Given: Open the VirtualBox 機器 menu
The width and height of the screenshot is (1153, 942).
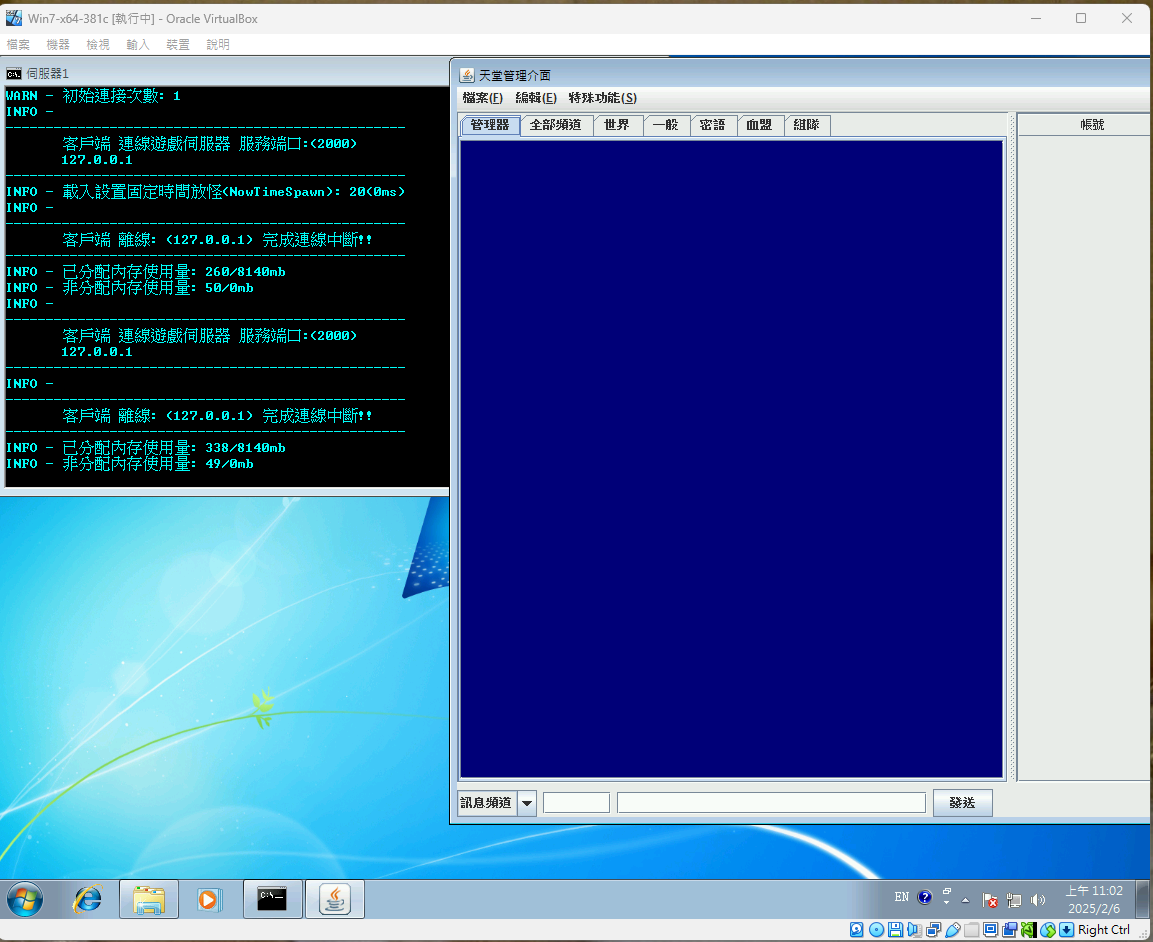Looking at the screenshot, I should pos(58,45).
